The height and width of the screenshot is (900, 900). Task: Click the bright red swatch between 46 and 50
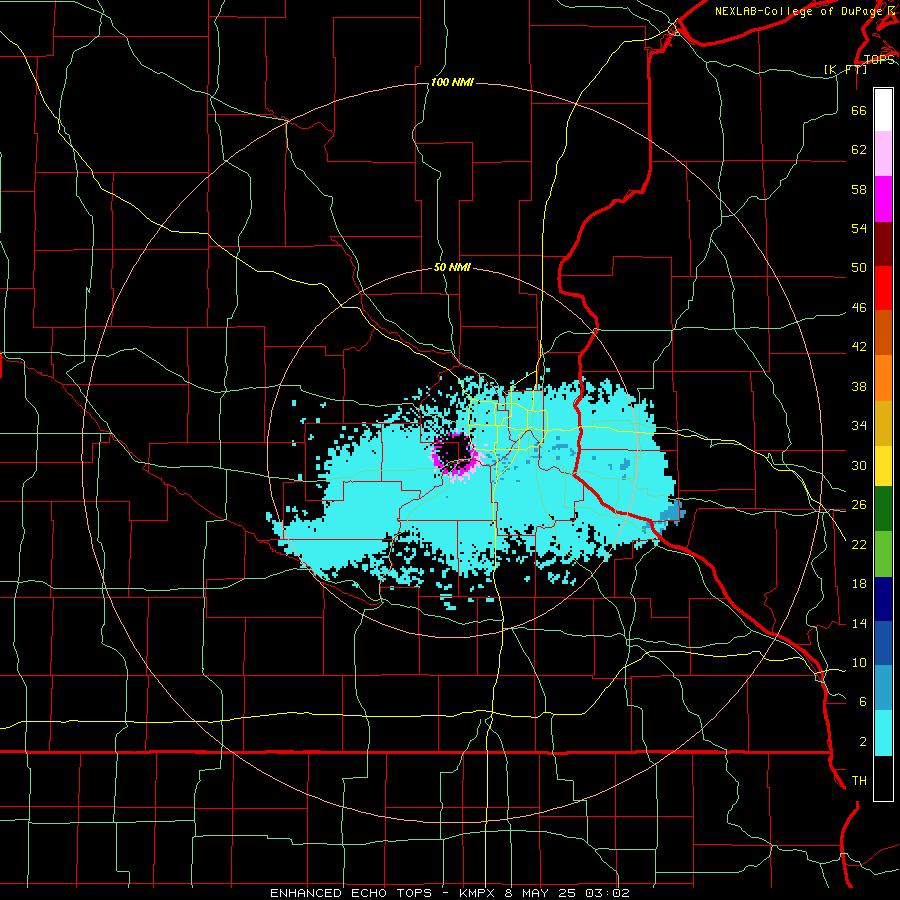(x=883, y=288)
